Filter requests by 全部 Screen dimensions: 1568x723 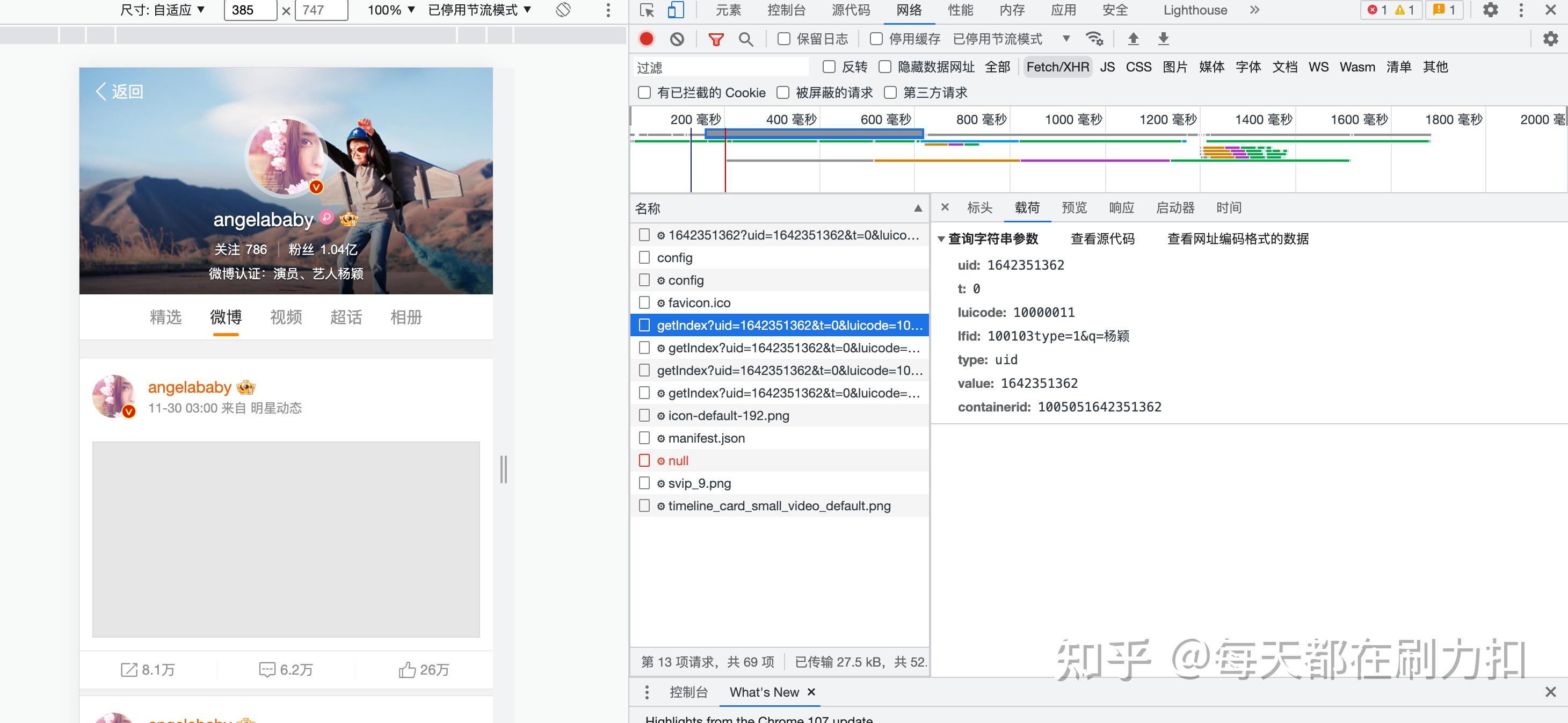pyautogui.click(x=997, y=67)
